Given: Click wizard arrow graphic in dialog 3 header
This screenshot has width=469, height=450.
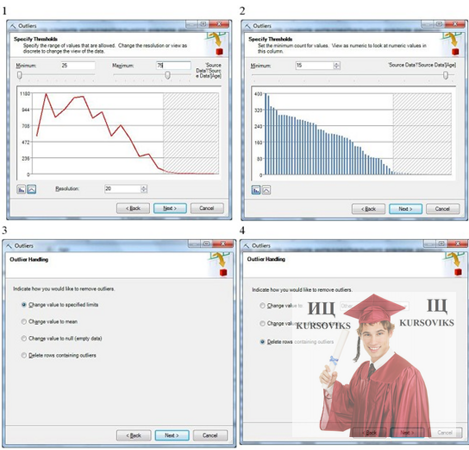Looking at the screenshot, I should (x=218, y=264).
